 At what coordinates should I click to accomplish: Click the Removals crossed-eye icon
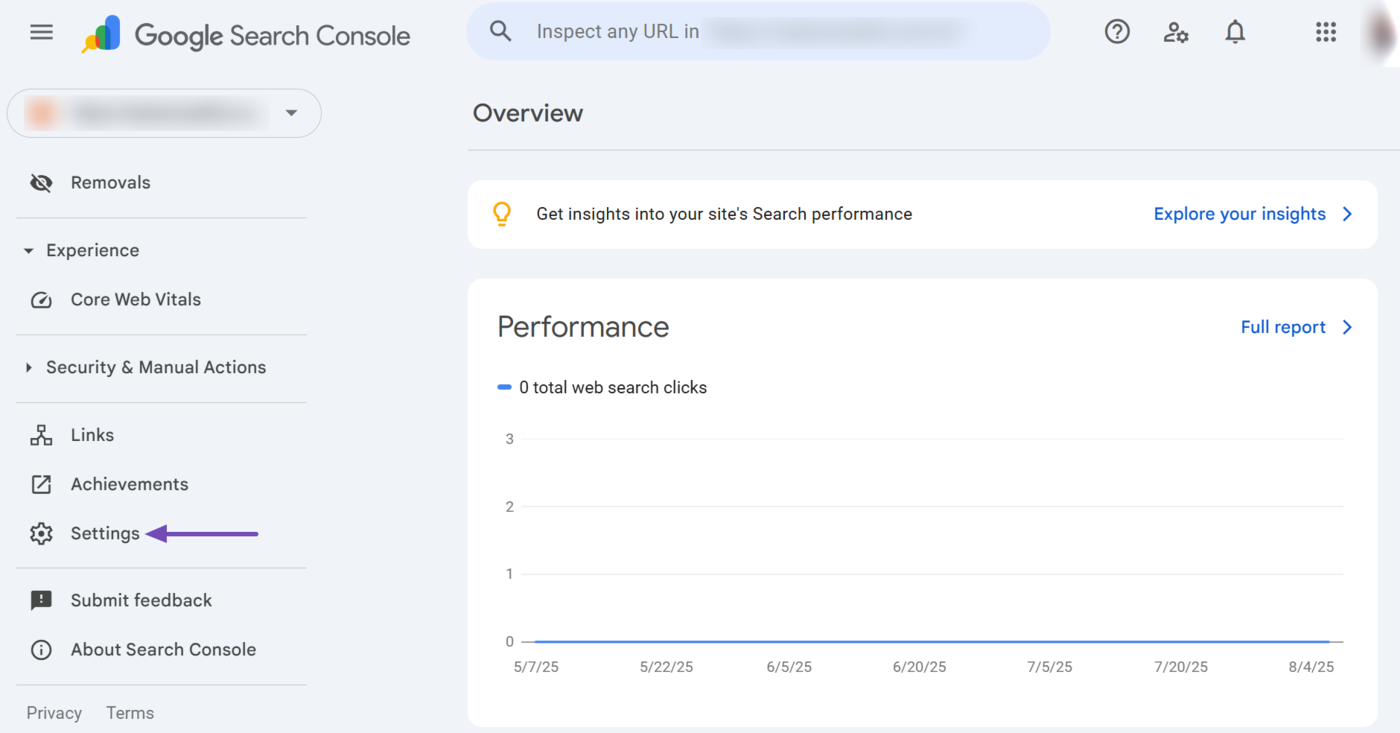41,183
